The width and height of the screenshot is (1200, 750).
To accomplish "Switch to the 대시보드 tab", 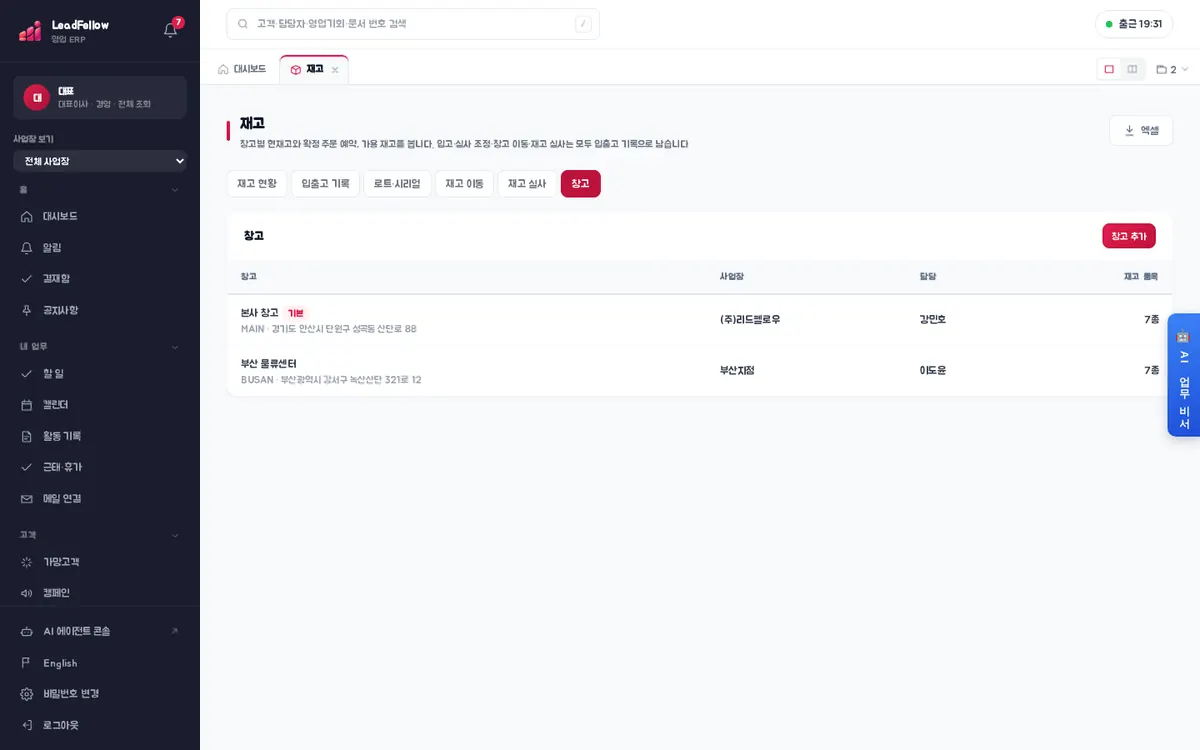I will (x=242, y=69).
